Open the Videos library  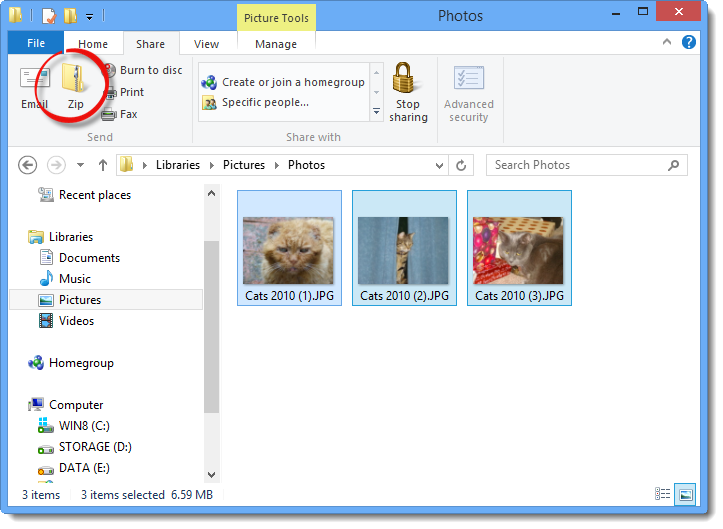click(67, 321)
